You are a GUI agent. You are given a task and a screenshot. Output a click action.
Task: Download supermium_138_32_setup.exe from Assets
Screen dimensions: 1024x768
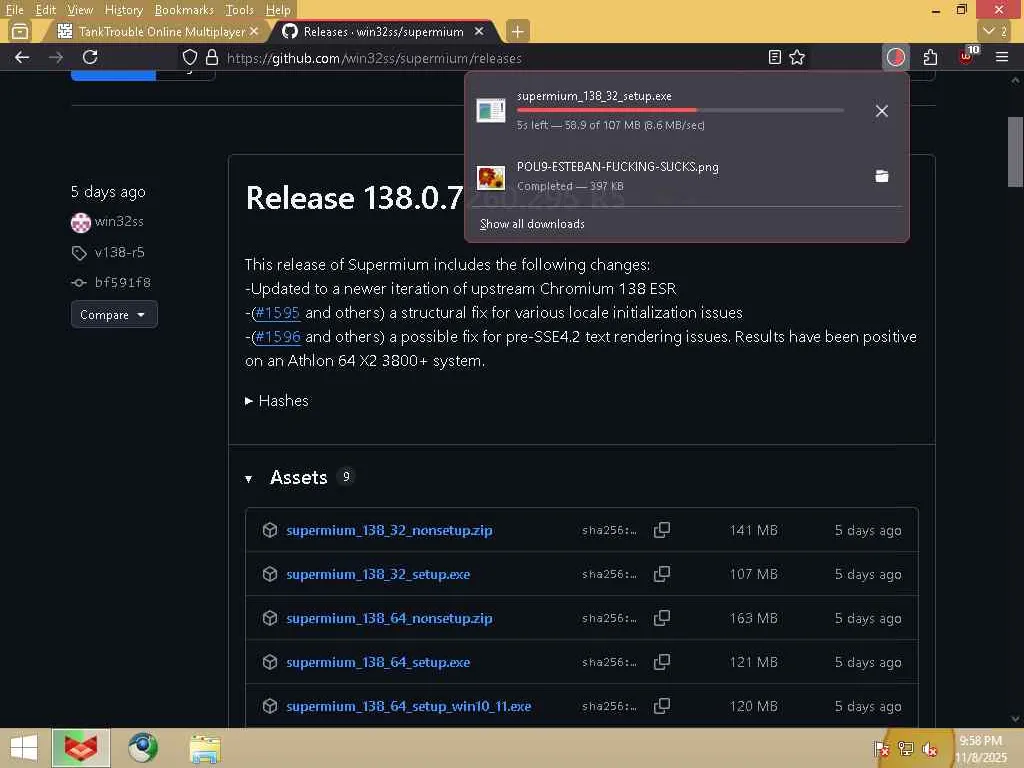click(378, 573)
